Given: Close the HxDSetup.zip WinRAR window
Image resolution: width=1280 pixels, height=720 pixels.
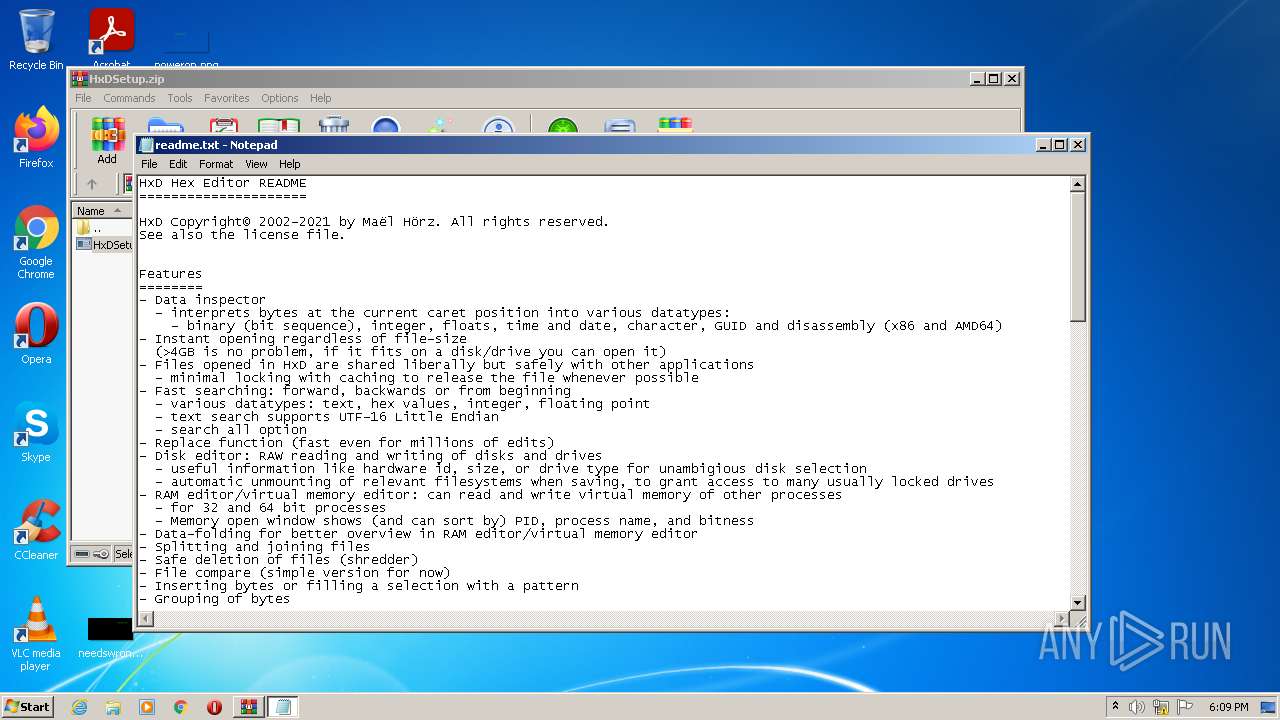Looking at the screenshot, I should coord(1011,79).
